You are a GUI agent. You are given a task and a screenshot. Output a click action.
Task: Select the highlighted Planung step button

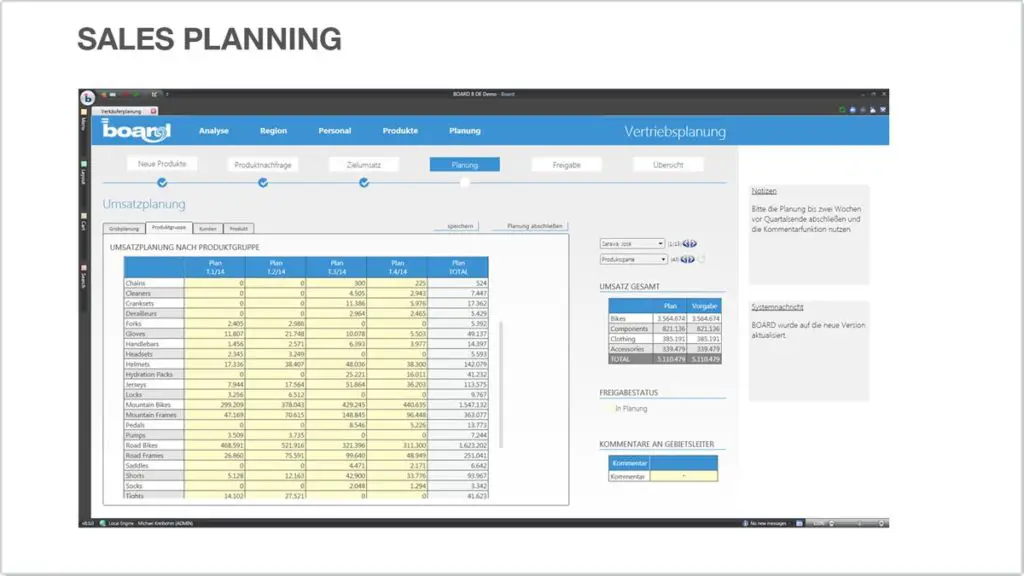click(x=464, y=165)
